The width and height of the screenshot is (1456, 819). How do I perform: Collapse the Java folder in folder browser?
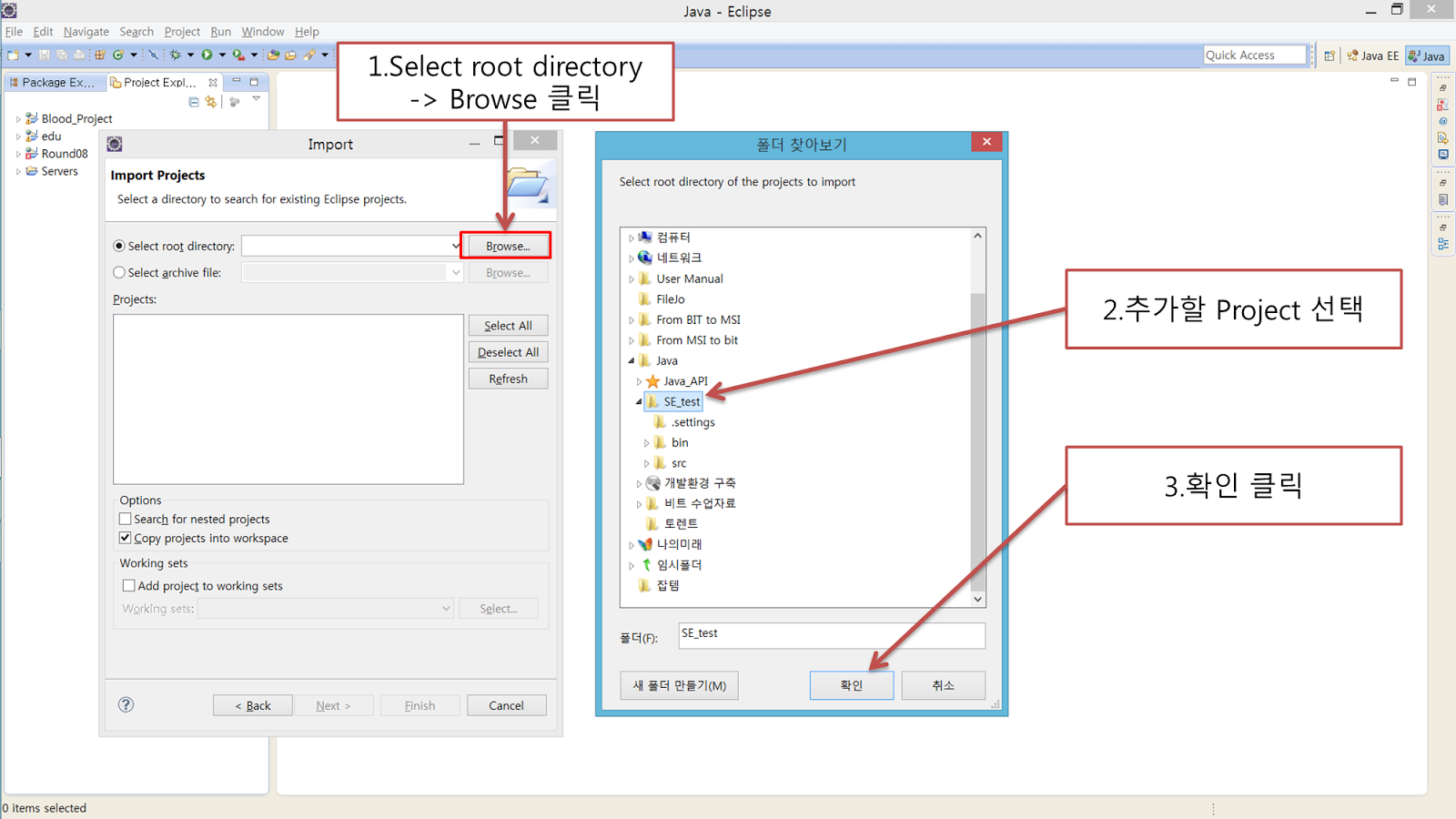(632, 361)
